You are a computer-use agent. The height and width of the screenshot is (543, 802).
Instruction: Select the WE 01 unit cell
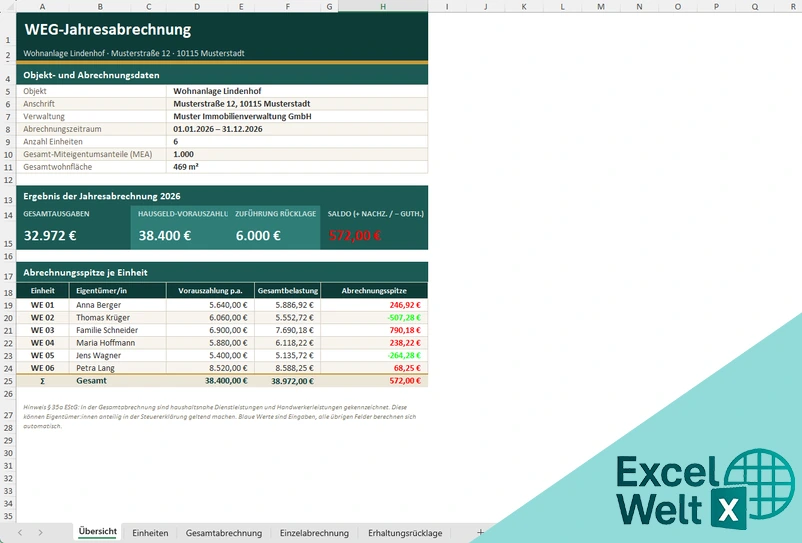tap(42, 305)
